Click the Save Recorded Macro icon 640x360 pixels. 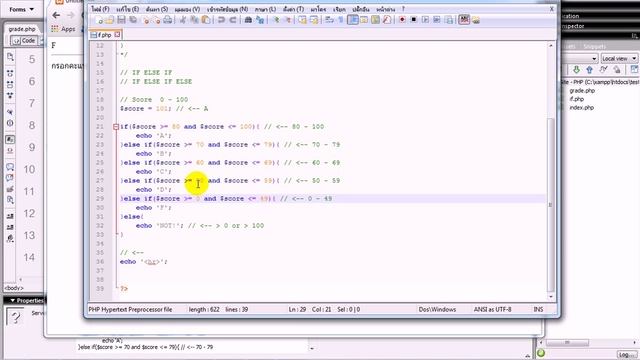449,20
